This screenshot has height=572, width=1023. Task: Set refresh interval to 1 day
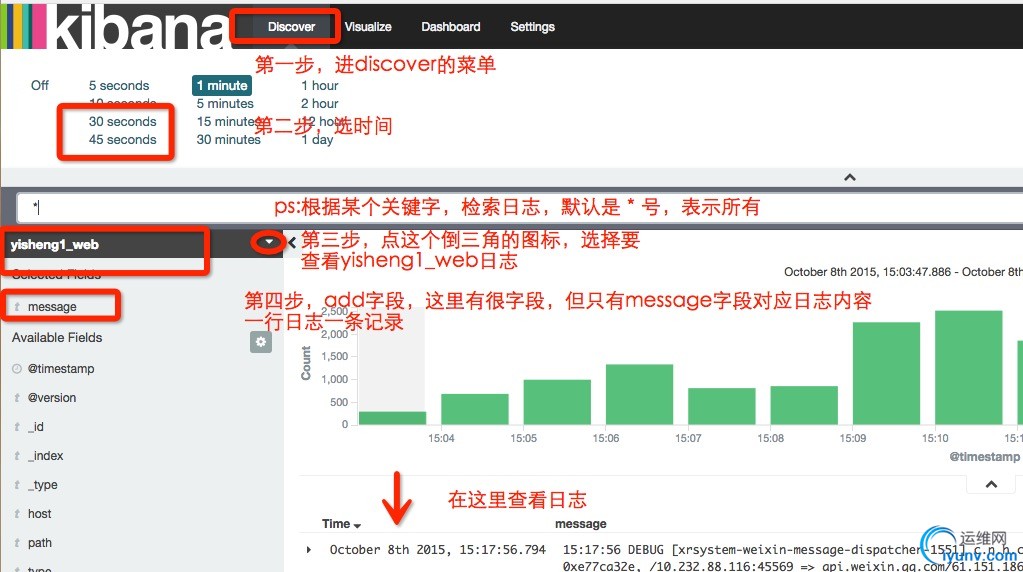tap(317, 140)
